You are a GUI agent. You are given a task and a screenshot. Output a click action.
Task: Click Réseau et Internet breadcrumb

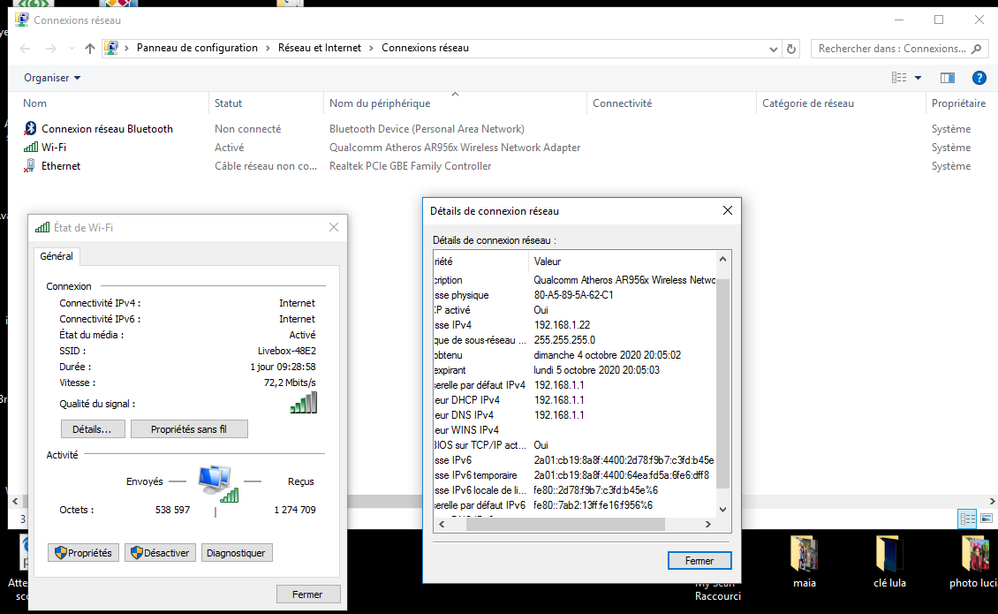click(x=319, y=48)
